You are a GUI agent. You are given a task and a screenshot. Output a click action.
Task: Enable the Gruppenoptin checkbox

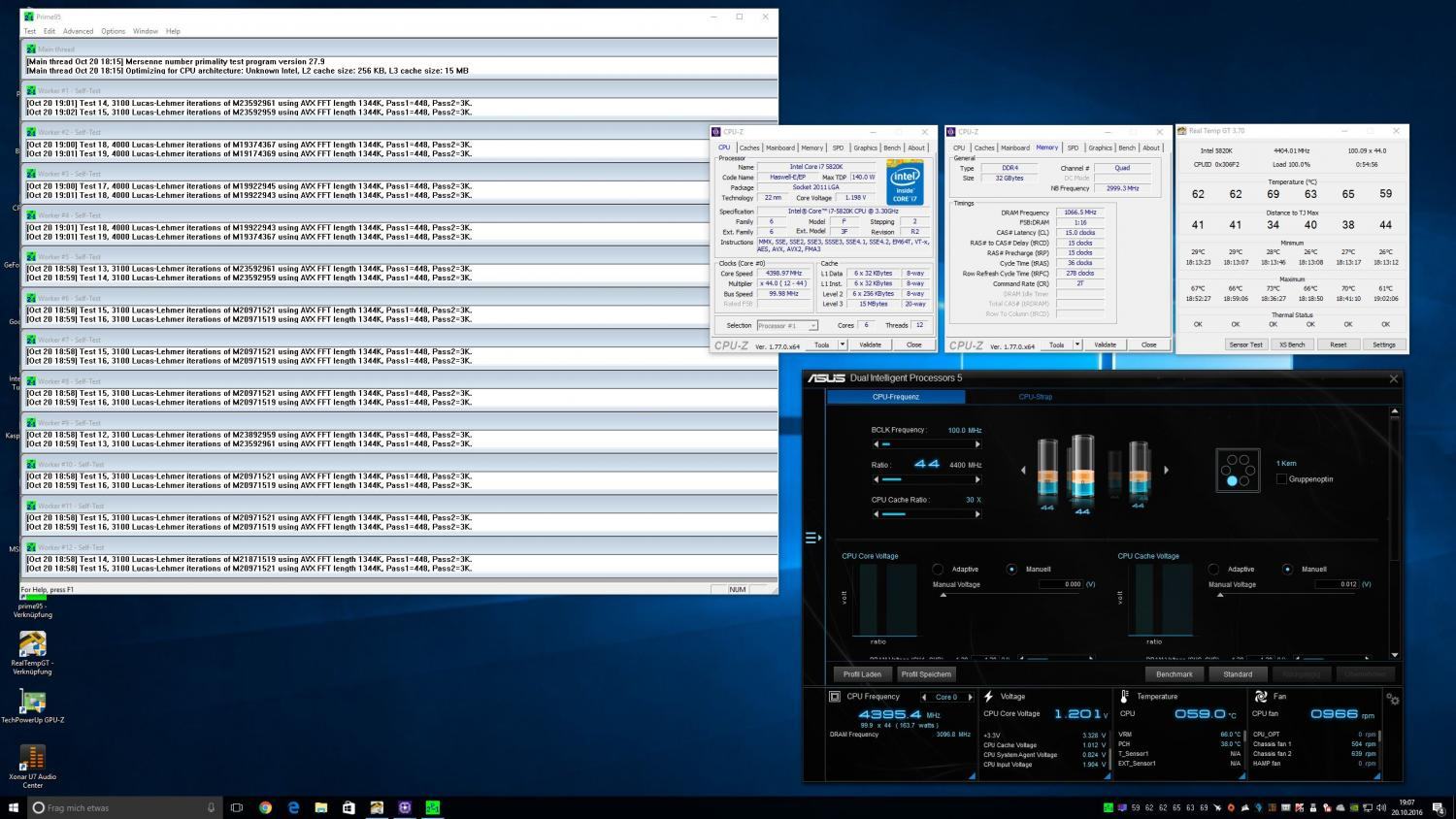pyautogui.click(x=1281, y=479)
